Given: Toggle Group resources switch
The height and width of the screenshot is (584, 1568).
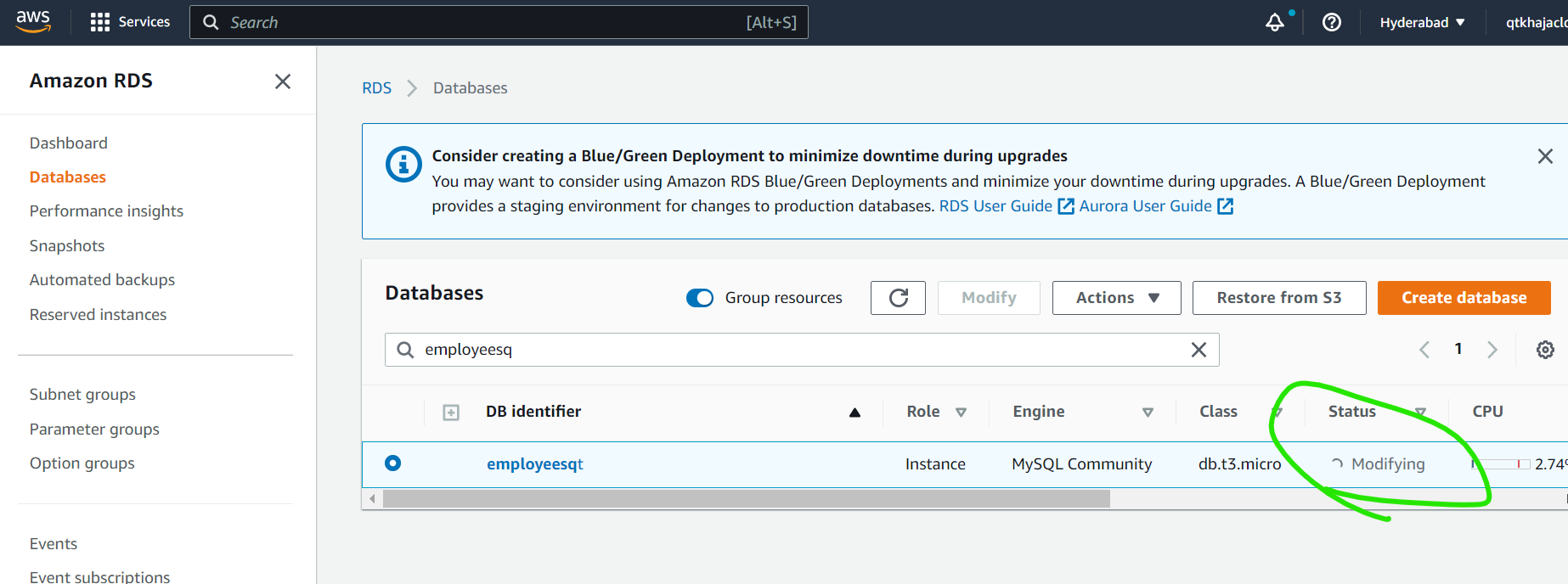Looking at the screenshot, I should (700, 298).
